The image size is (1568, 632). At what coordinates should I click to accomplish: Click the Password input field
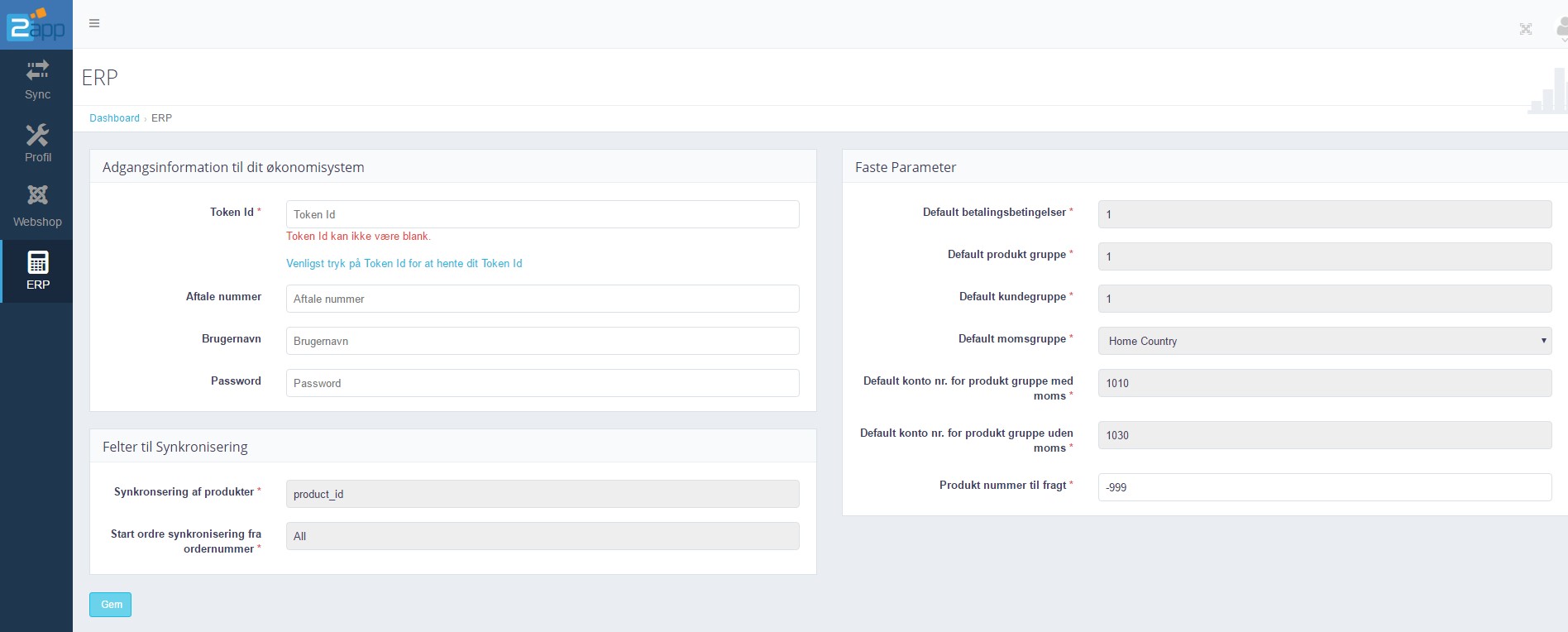click(543, 383)
